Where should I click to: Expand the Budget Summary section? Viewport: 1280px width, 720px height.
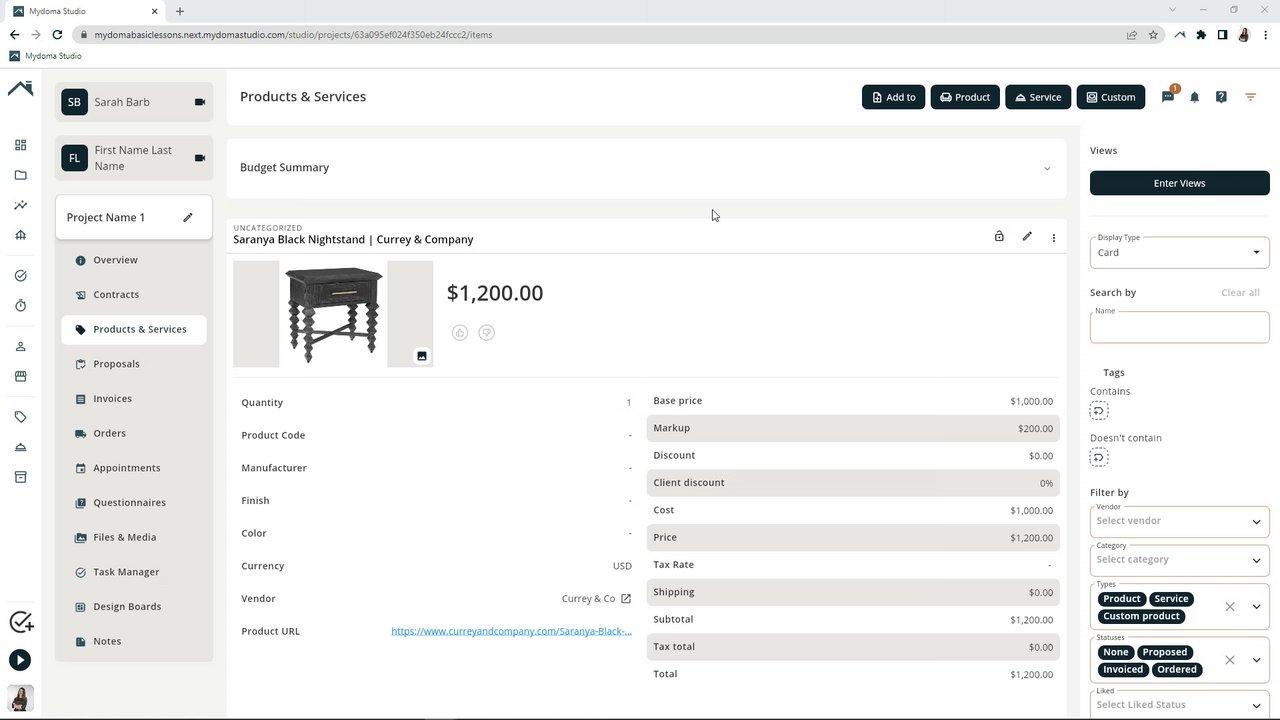click(x=1047, y=168)
